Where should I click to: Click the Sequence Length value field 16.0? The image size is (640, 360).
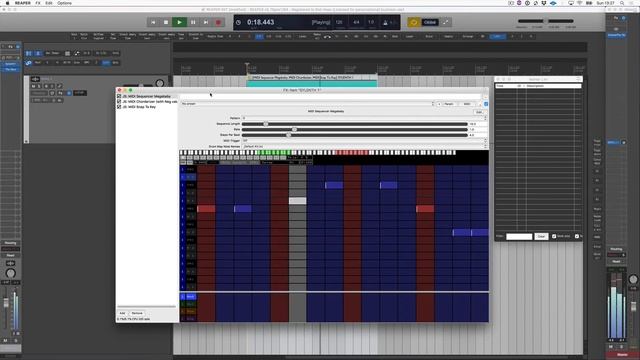478,124
